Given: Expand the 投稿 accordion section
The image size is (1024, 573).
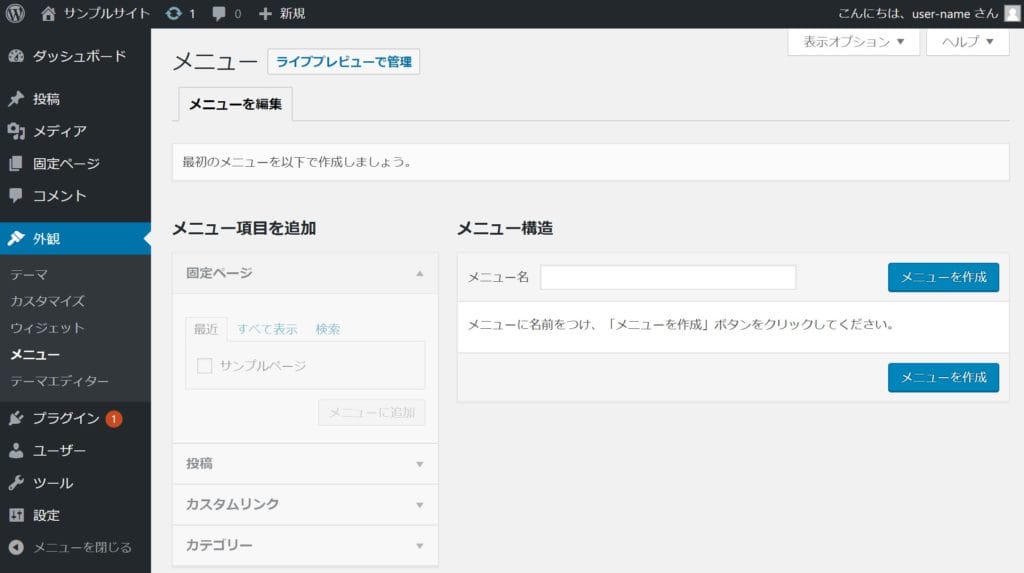Looking at the screenshot, I should tap(305, 464).
